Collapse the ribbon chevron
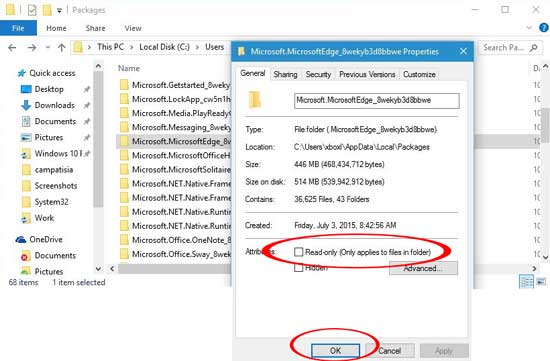550x361 pixels. pyautogui.click(x=529, y=28)
